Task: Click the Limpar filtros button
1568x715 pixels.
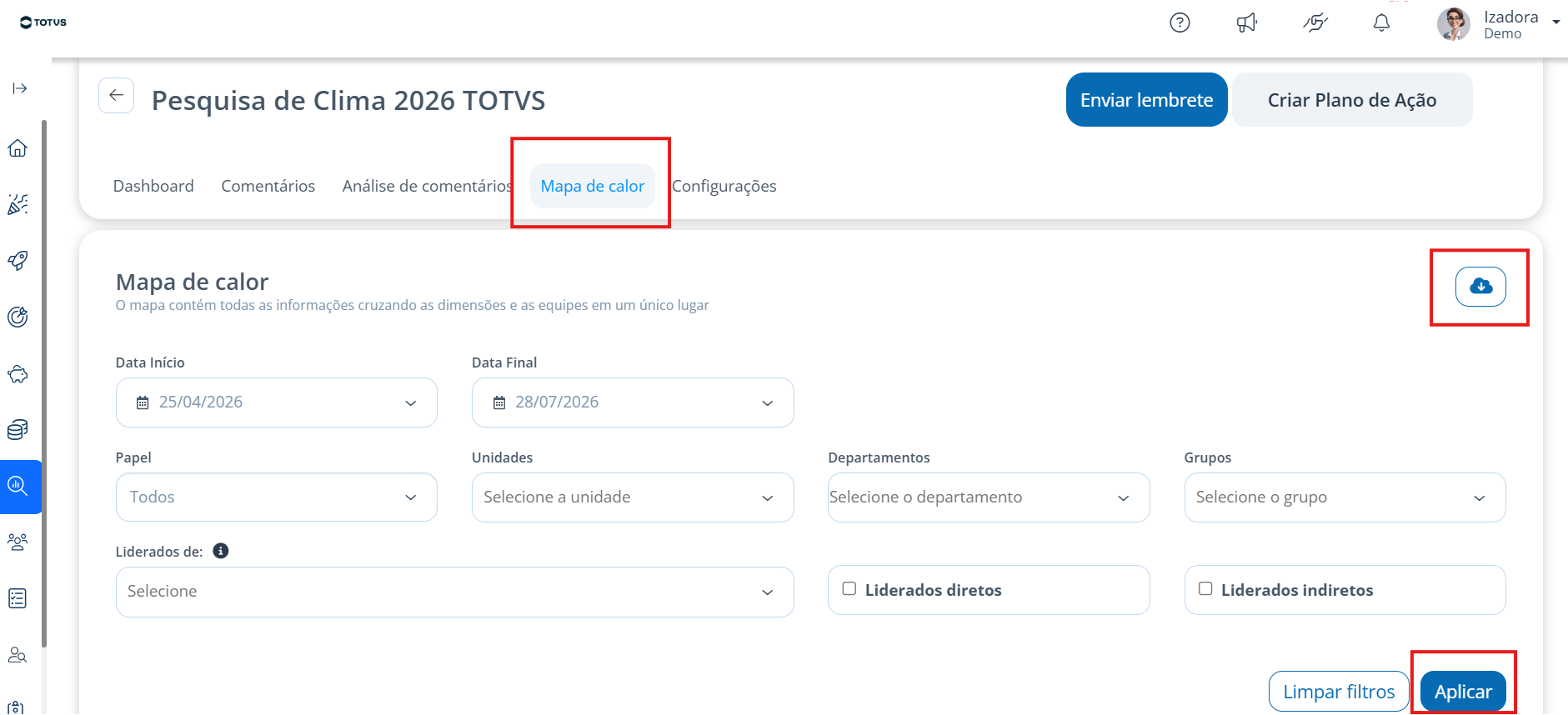Action: pos(1339,692)
